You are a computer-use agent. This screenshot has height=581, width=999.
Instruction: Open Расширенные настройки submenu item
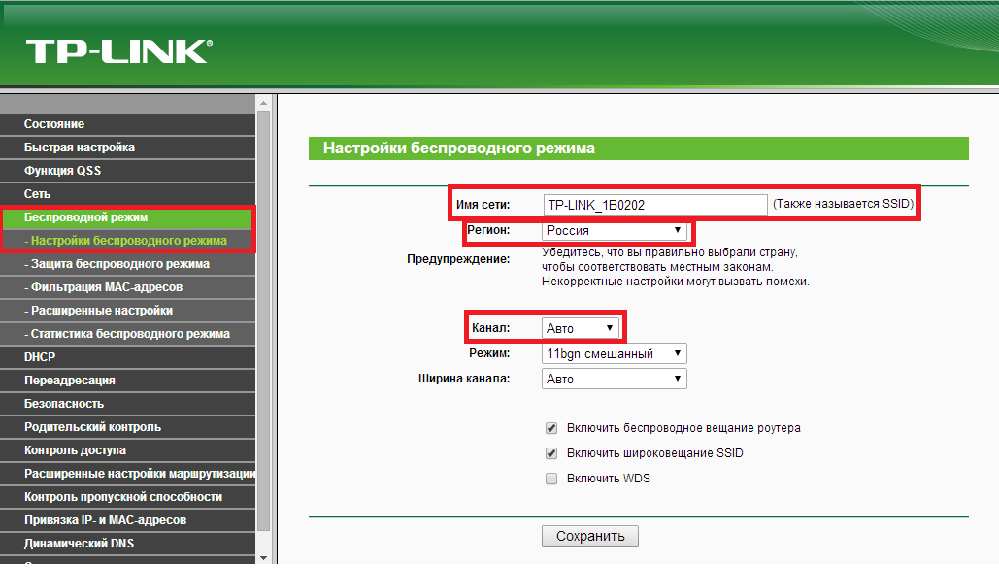(x=127, y=311)
